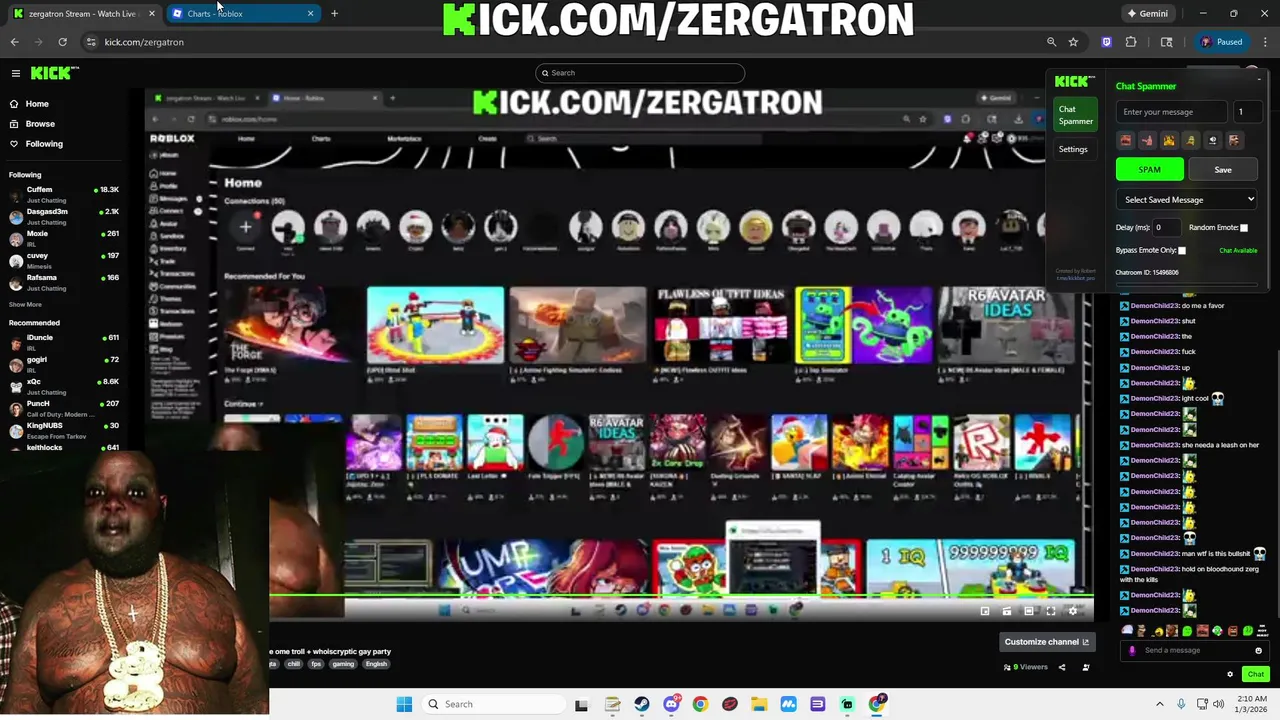Bookmark this page with star icon
The image size is (1280, 720).
[1073, 42]
